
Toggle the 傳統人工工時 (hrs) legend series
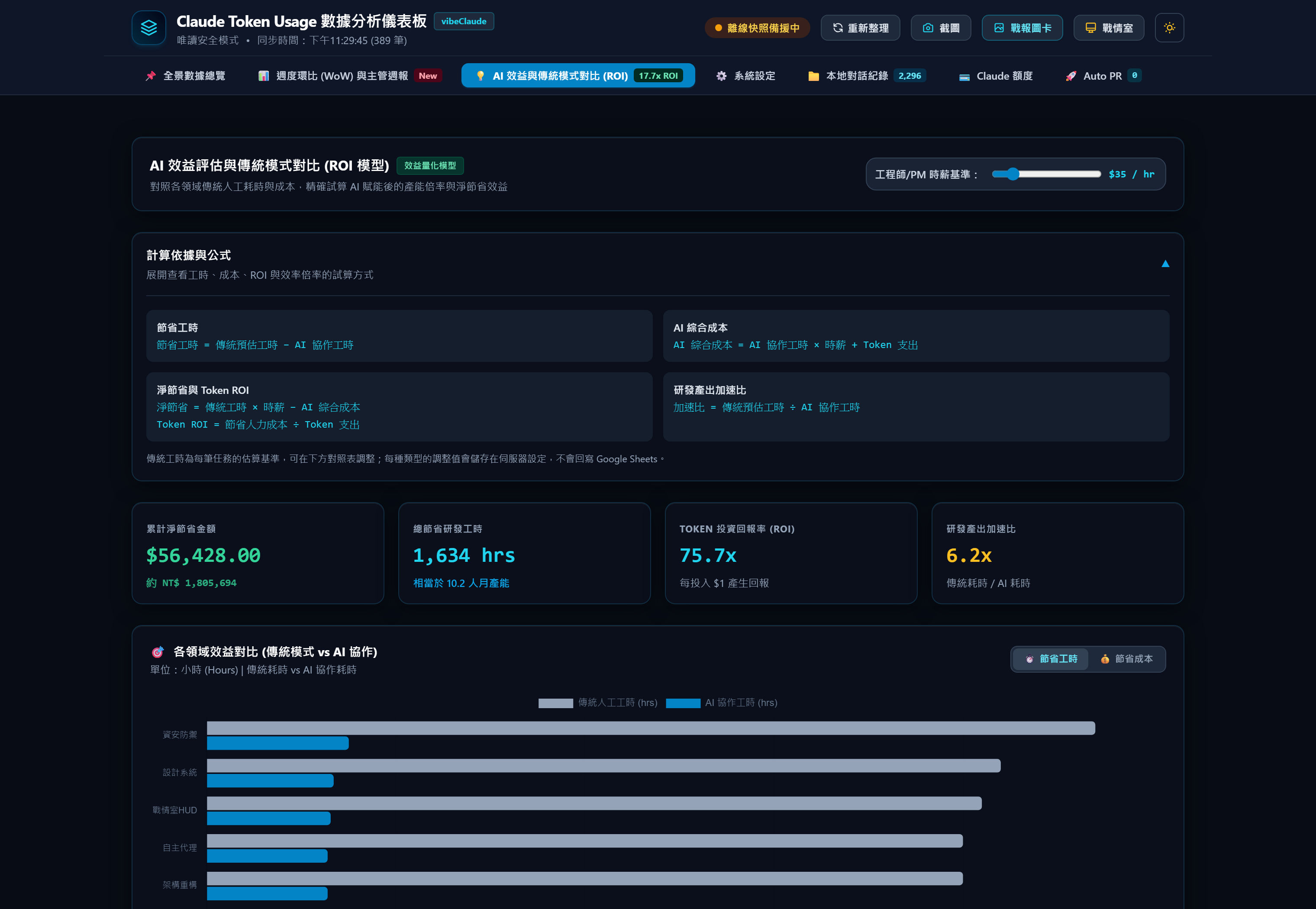click(x=598, y=703)
